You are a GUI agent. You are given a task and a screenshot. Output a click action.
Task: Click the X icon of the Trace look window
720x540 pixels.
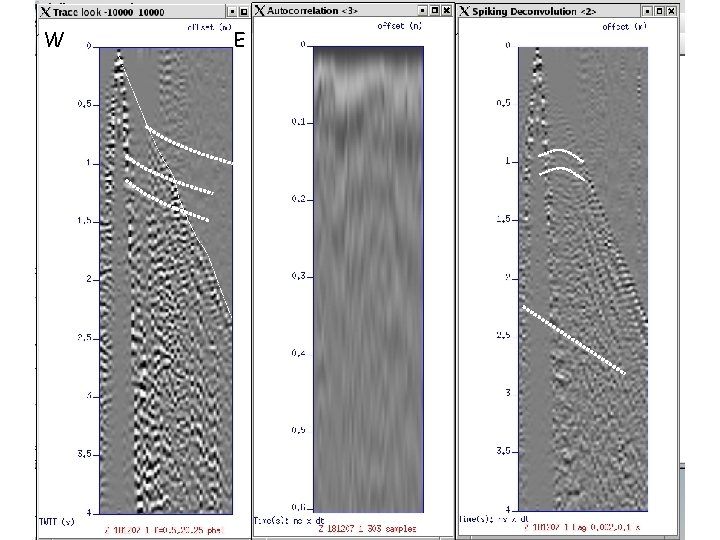45,11
